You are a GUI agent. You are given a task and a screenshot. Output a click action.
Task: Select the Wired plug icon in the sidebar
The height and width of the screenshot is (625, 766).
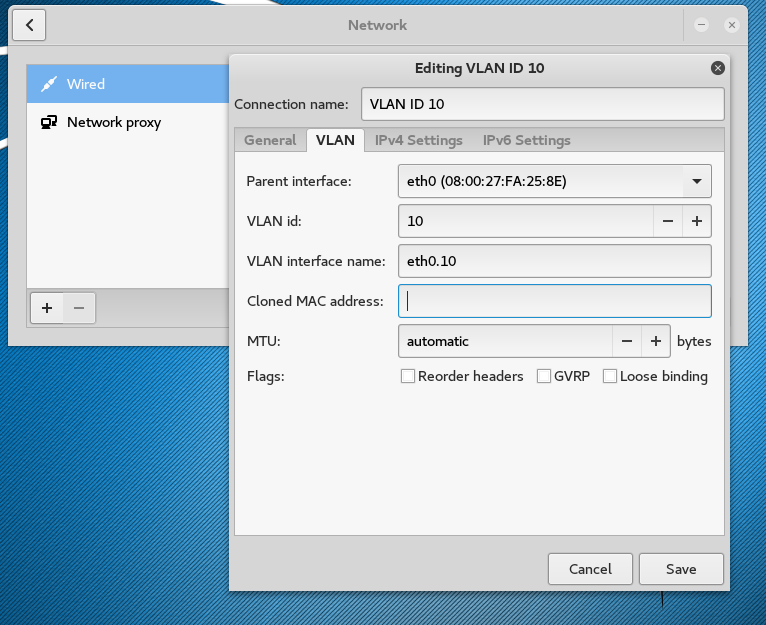(x=49, y=84)
